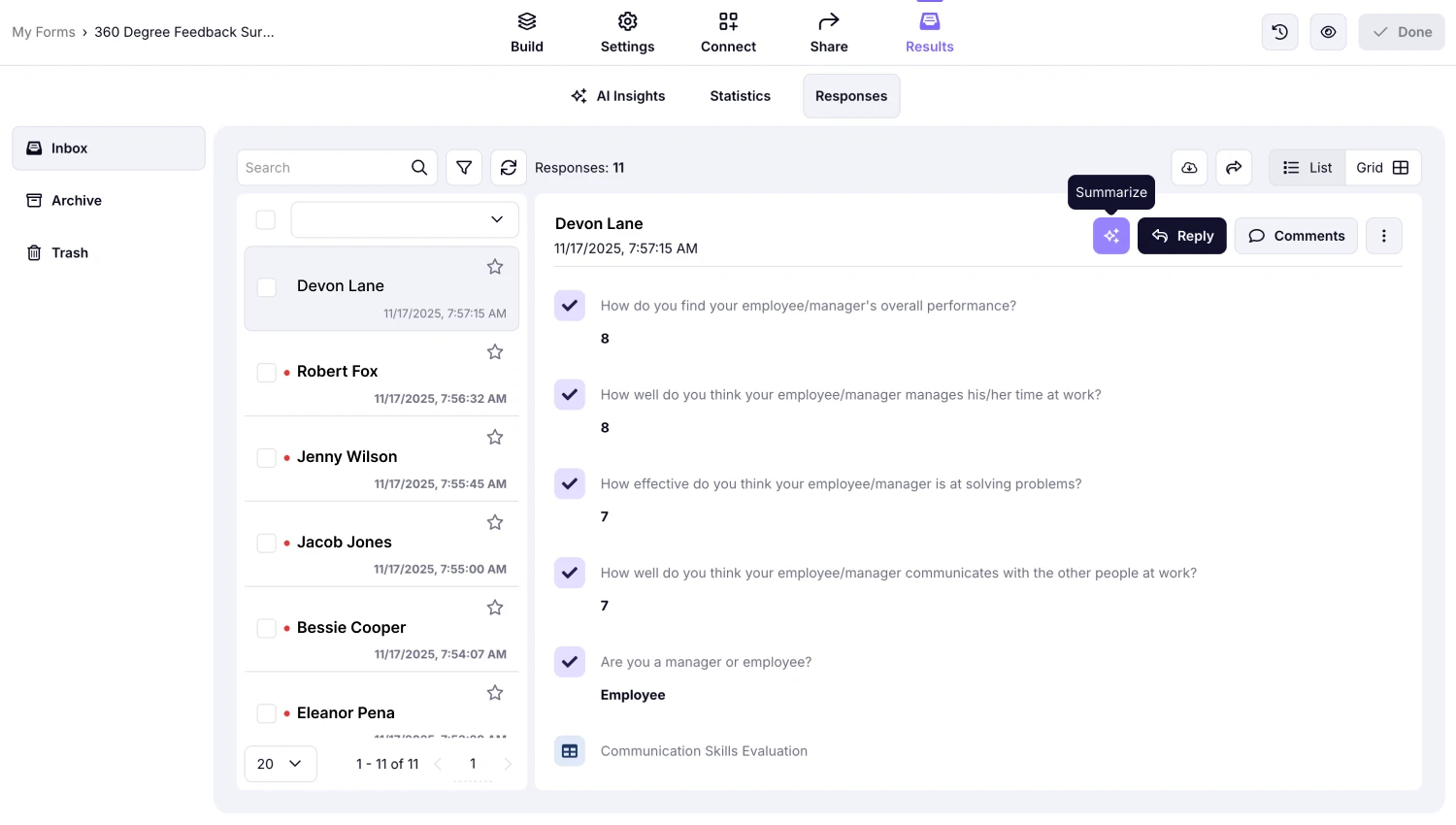Click the Search input field
Image resolution: width=1456 pixels, height=825 pixels.
[325, 168]
